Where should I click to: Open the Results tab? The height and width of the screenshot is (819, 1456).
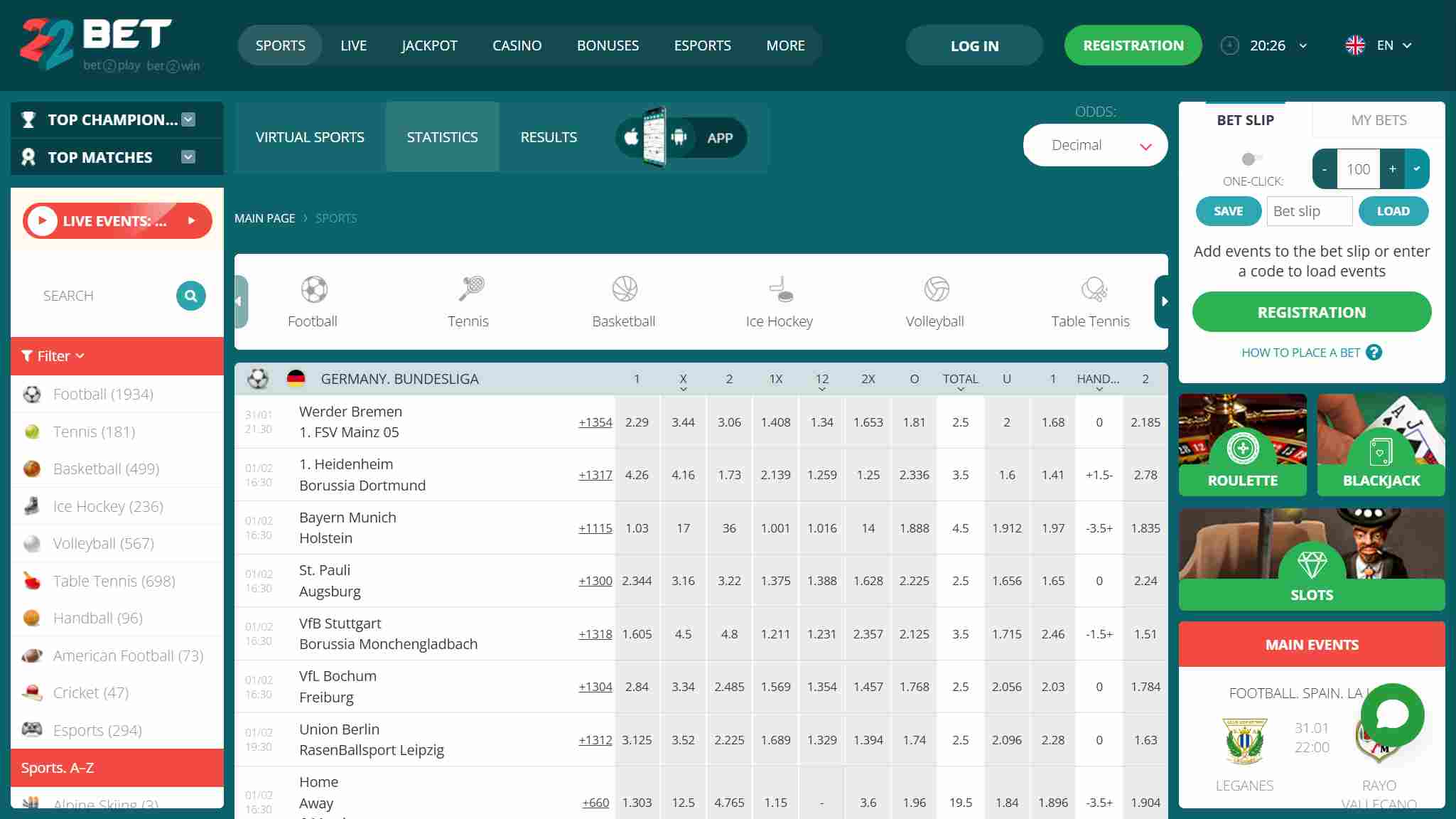point(549,137)
